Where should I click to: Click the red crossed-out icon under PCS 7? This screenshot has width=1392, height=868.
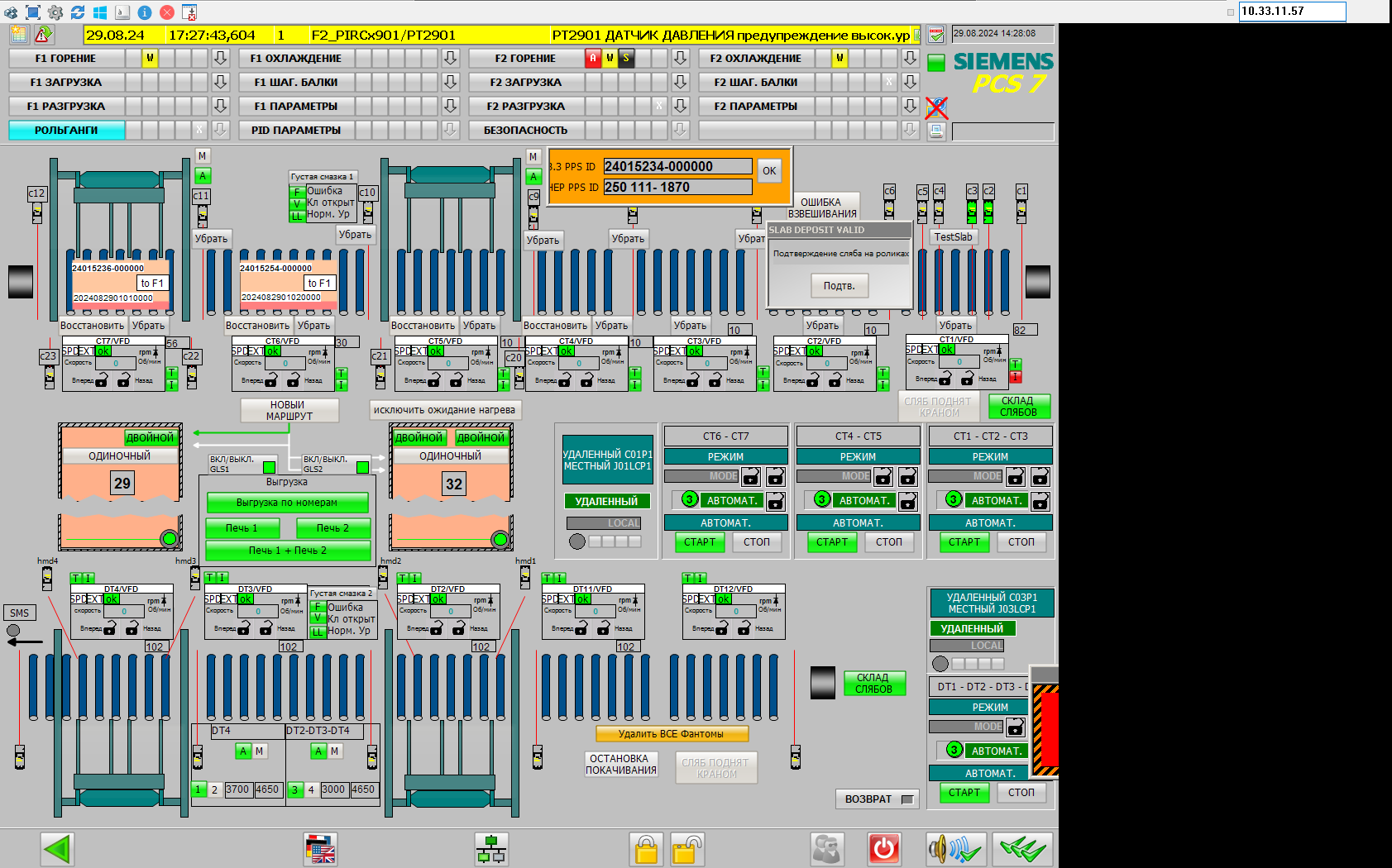tap(936, 107)
